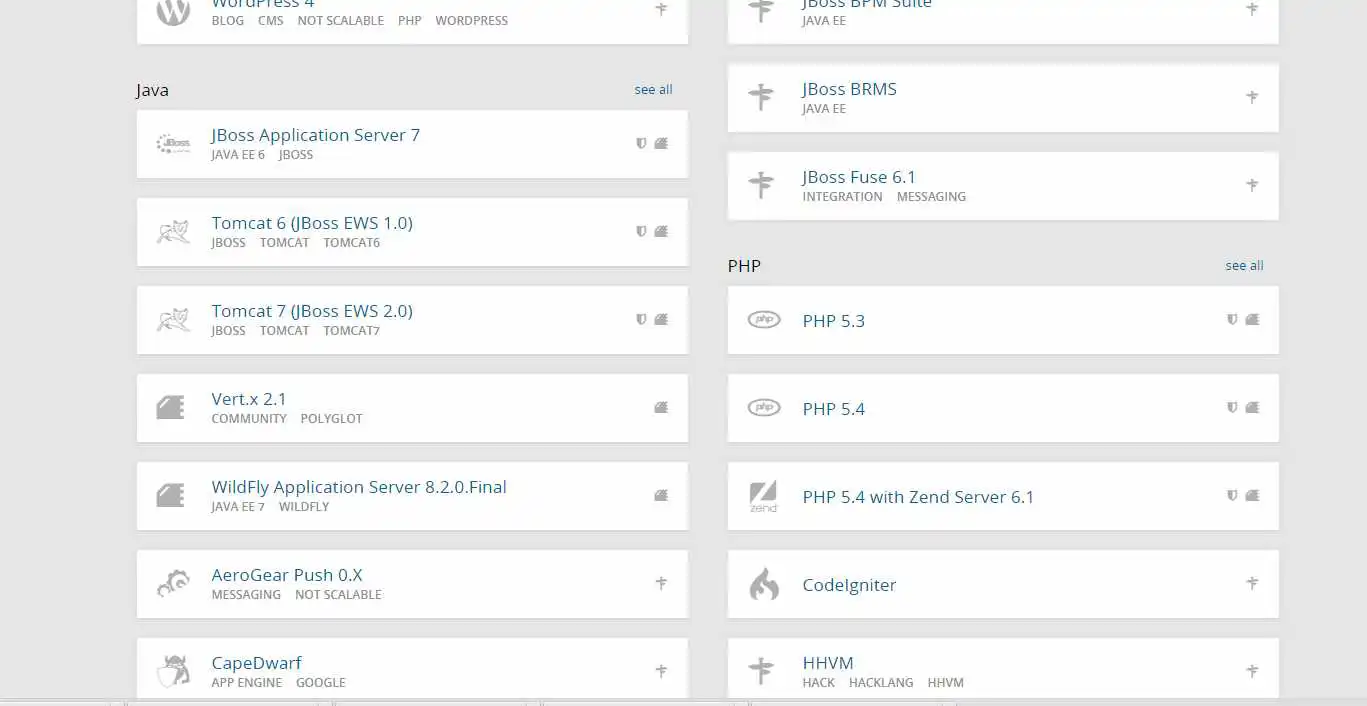Open the CapeDwarf title link
1367x706 pixels.
256,663
